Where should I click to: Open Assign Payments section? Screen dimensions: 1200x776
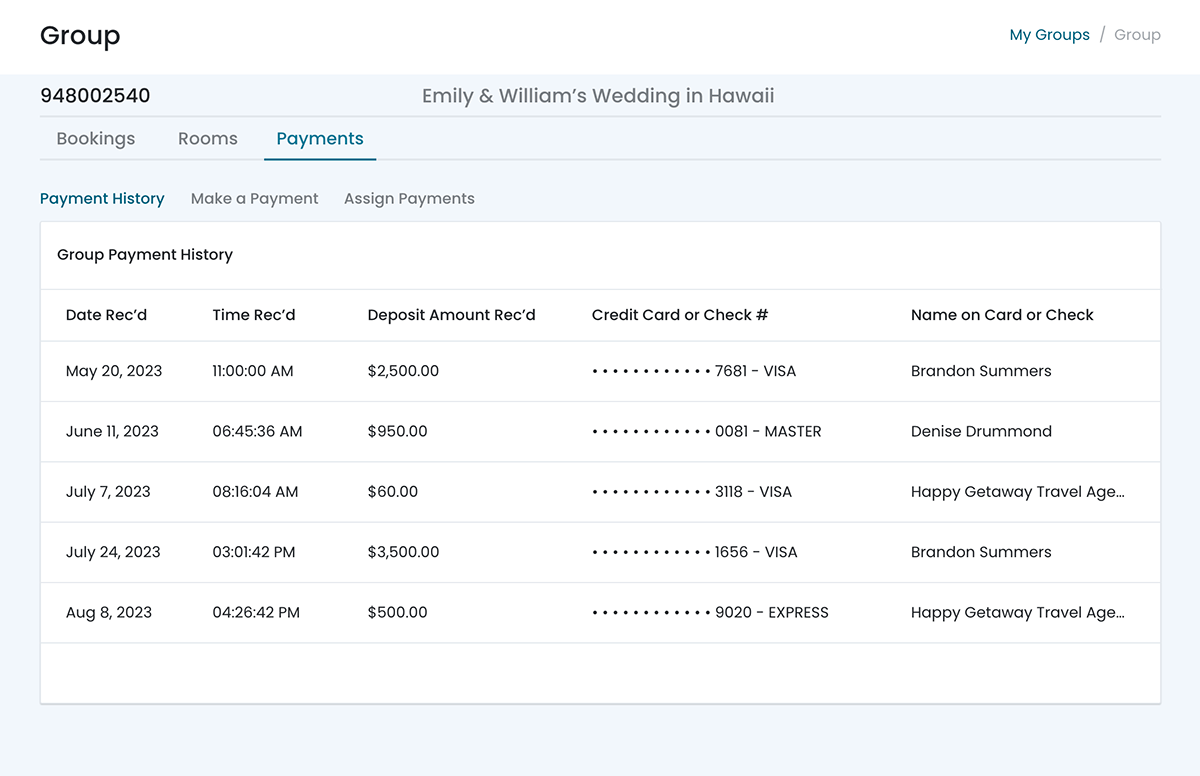coord(409,199)
